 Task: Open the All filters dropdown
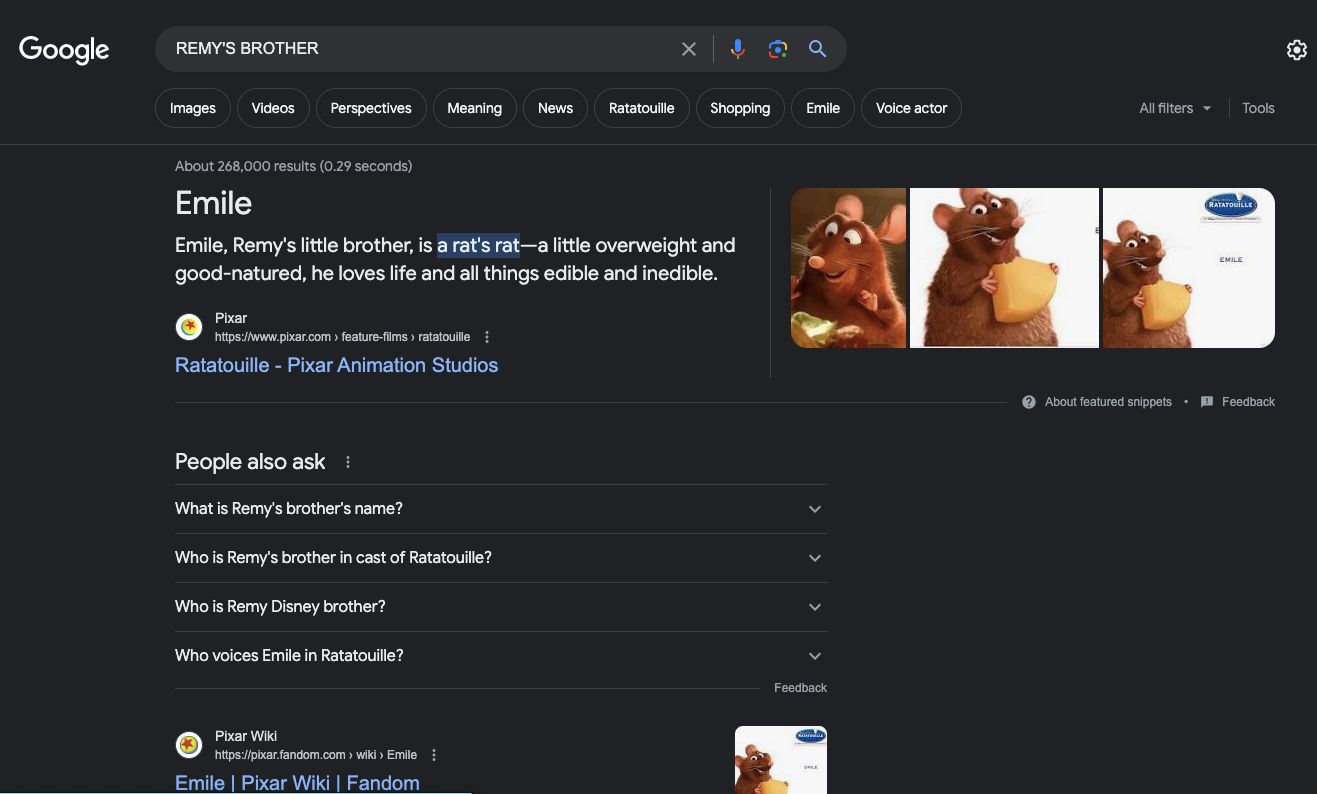click(1175, 108)
